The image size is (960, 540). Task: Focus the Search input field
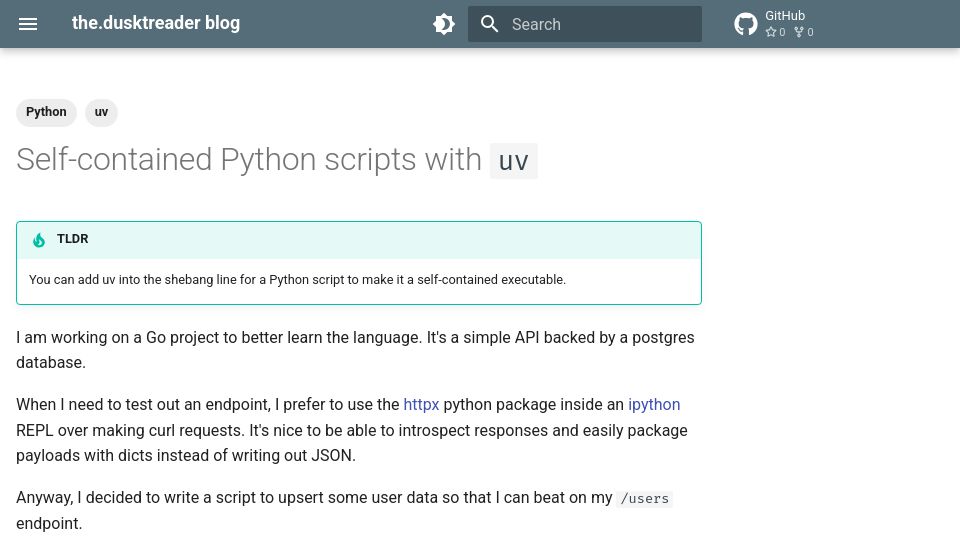tap(585, 24)
